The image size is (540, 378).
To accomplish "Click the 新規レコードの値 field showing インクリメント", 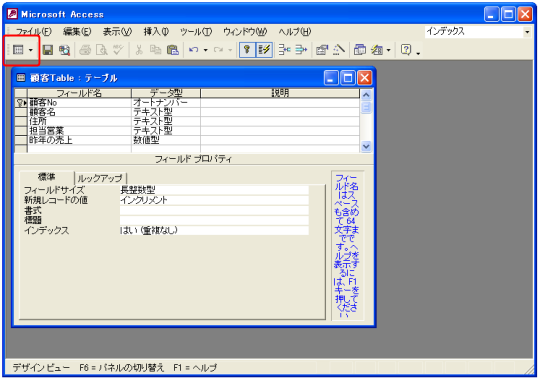I will click(214, 200).
